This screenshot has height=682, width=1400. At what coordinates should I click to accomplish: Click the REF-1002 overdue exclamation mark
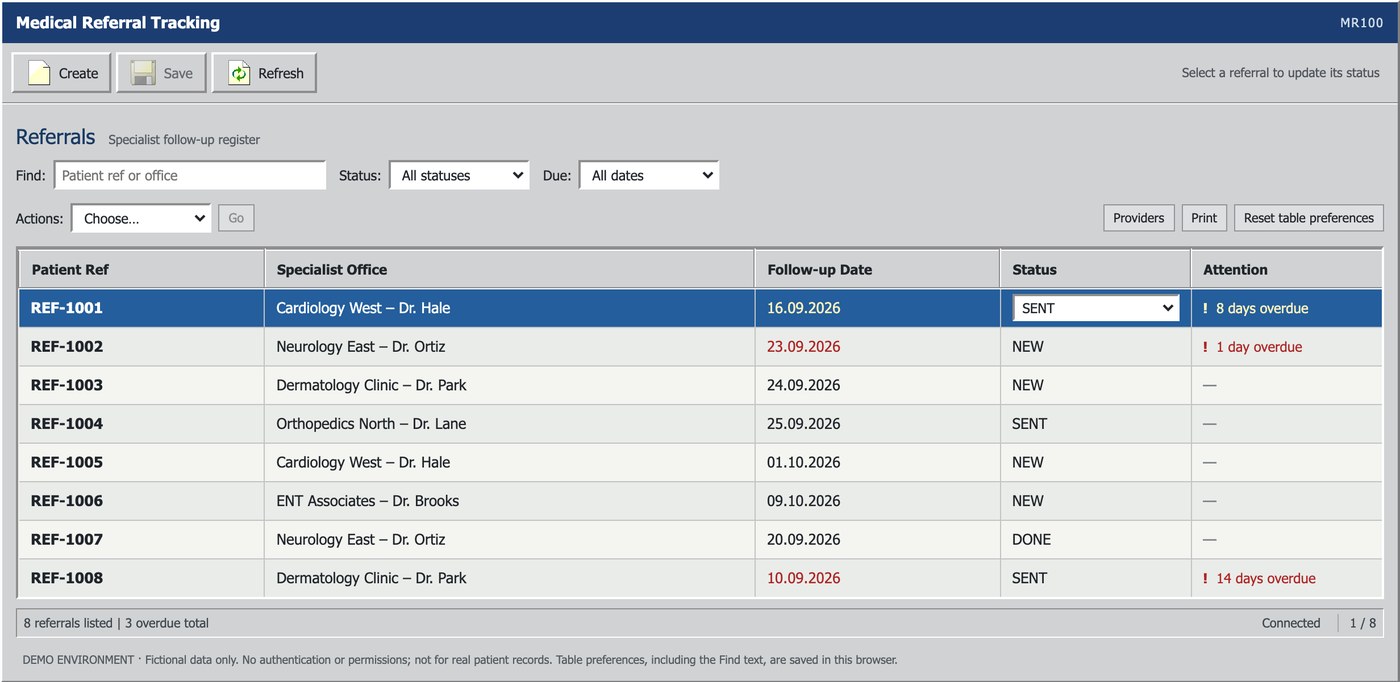(1205, 347)
